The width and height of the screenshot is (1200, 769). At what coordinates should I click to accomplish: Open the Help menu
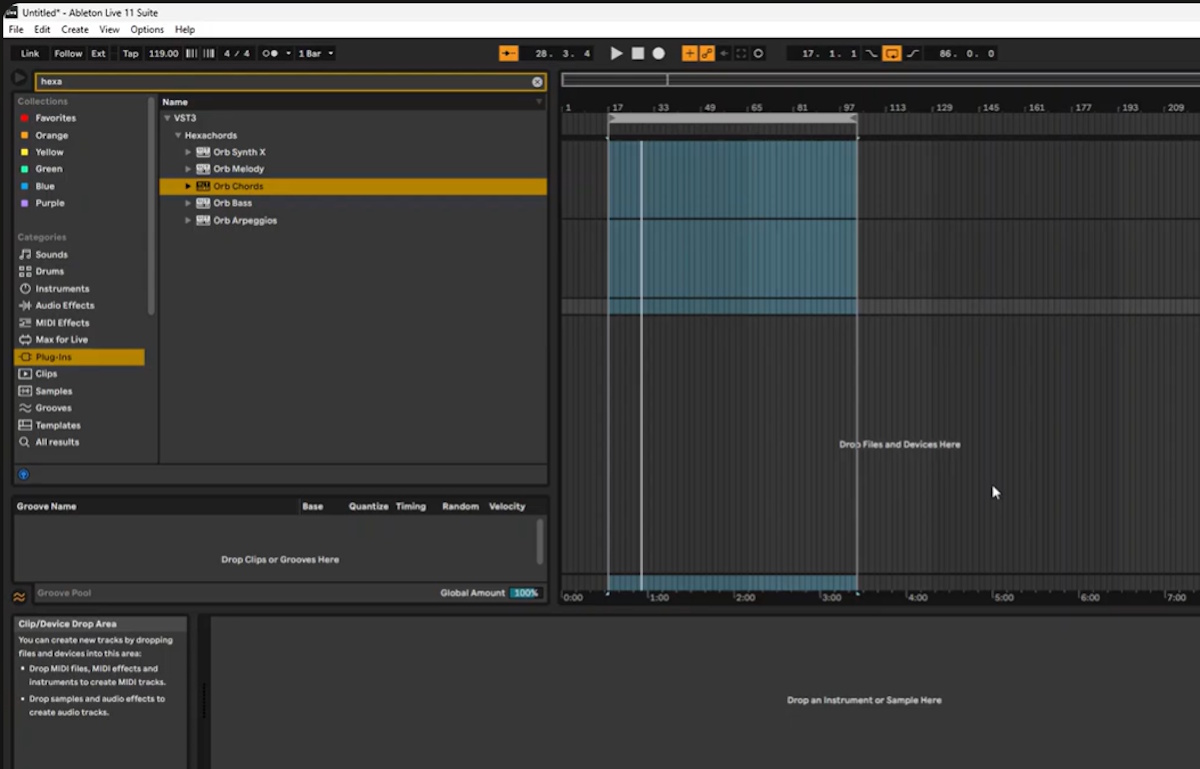click(184, 30)
